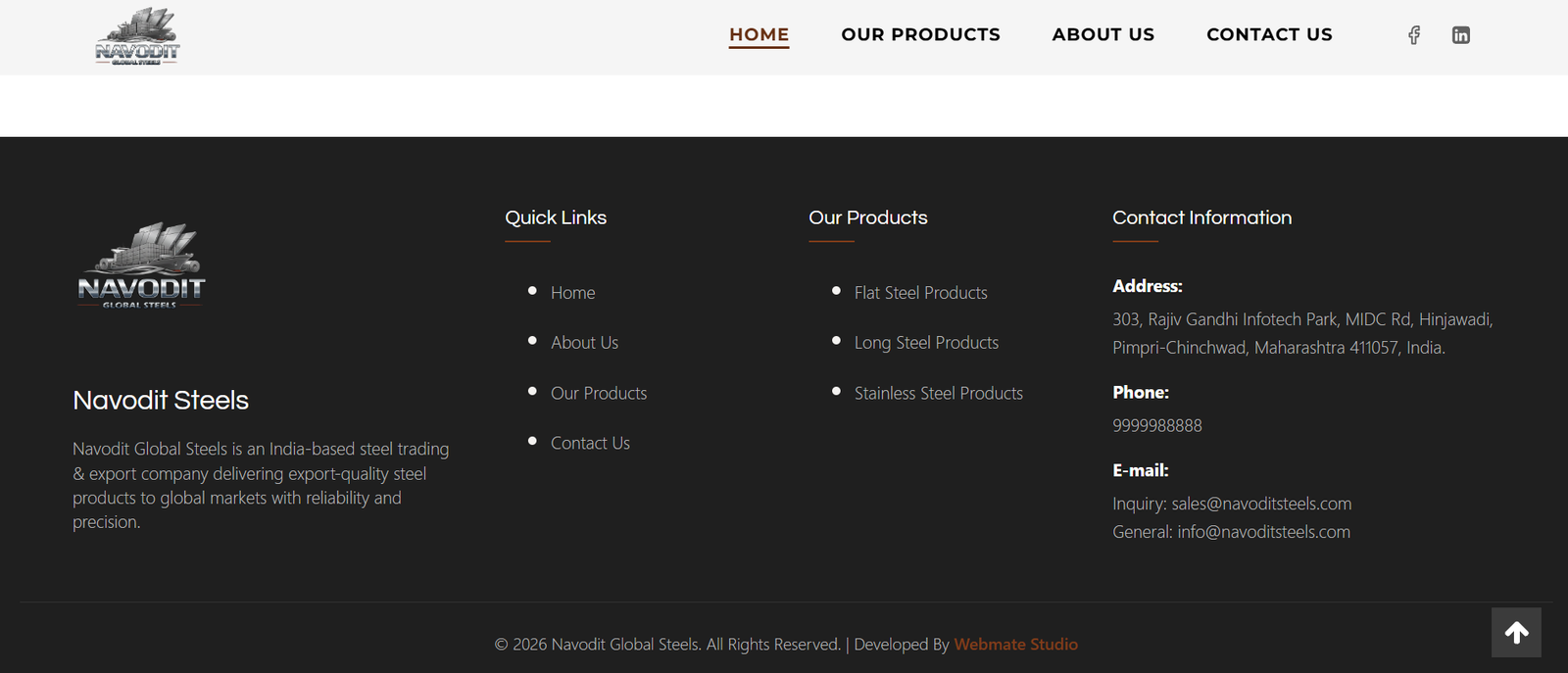Viewport: 1568px width, 673px height.
Task: Click the sales@navoditsteels.com email address
Action: [1261, 504]
